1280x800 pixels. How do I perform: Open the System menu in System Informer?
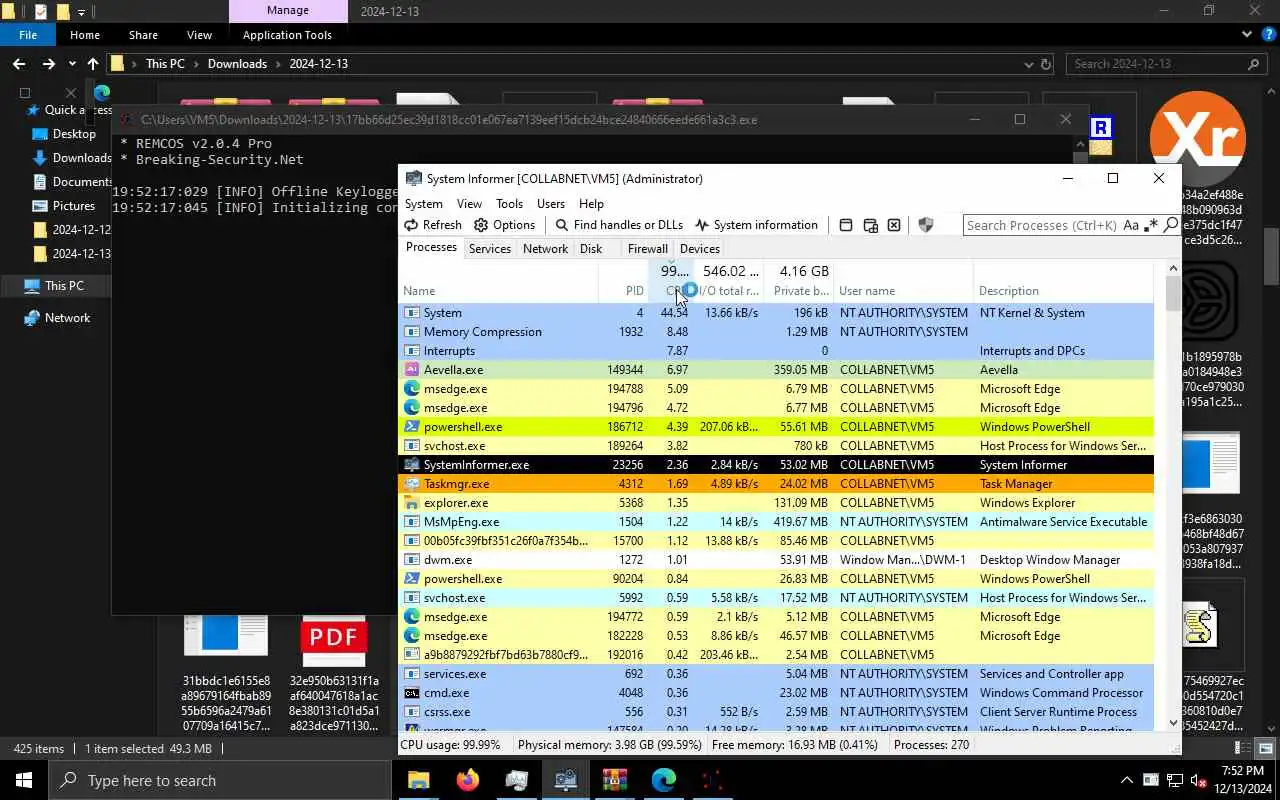click(x=424, y=203)
